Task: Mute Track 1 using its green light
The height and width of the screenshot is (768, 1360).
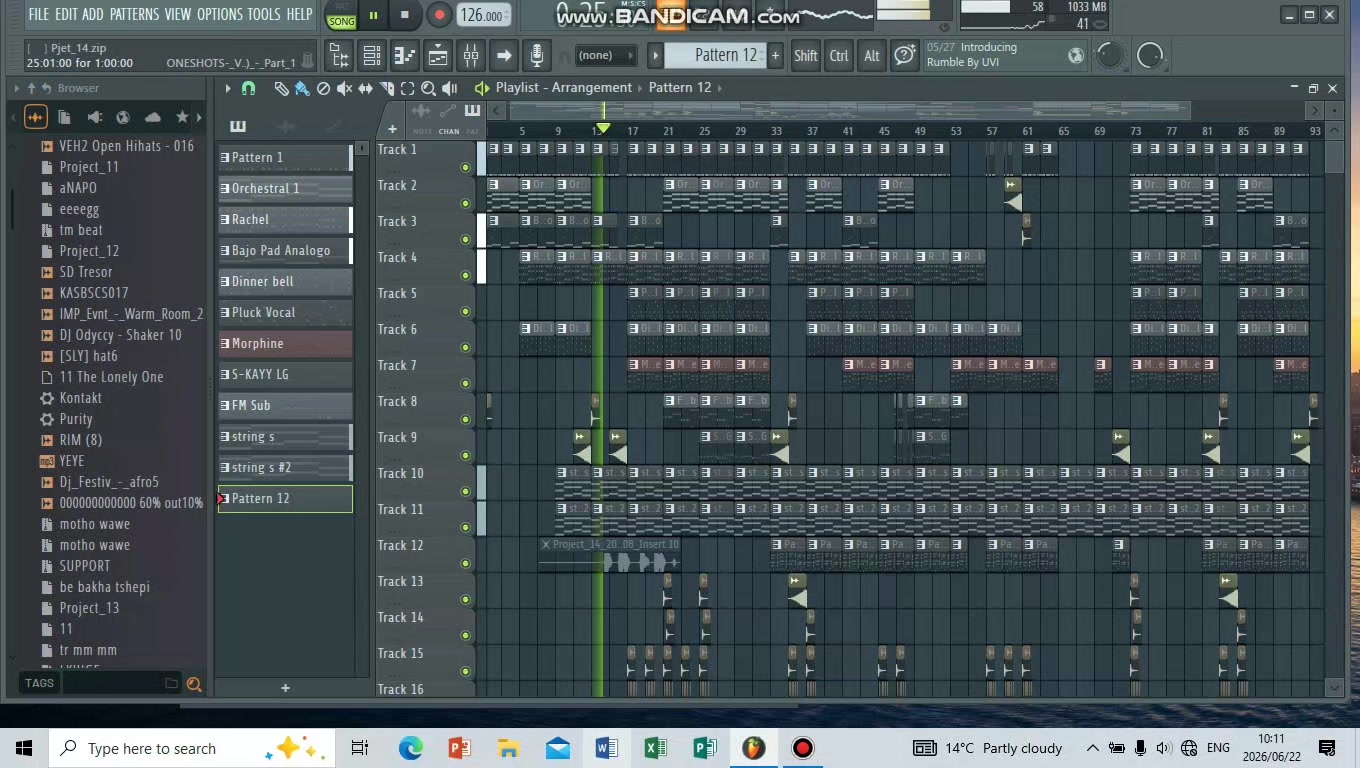Action: pos(465,167)
